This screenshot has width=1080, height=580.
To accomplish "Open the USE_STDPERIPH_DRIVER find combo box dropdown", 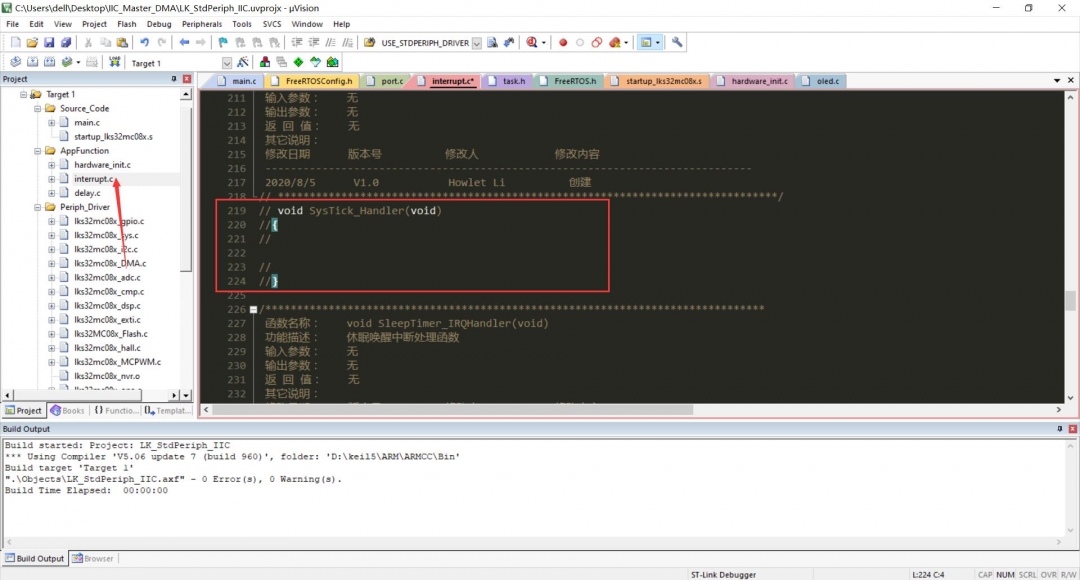I will [x=477, y=43].
